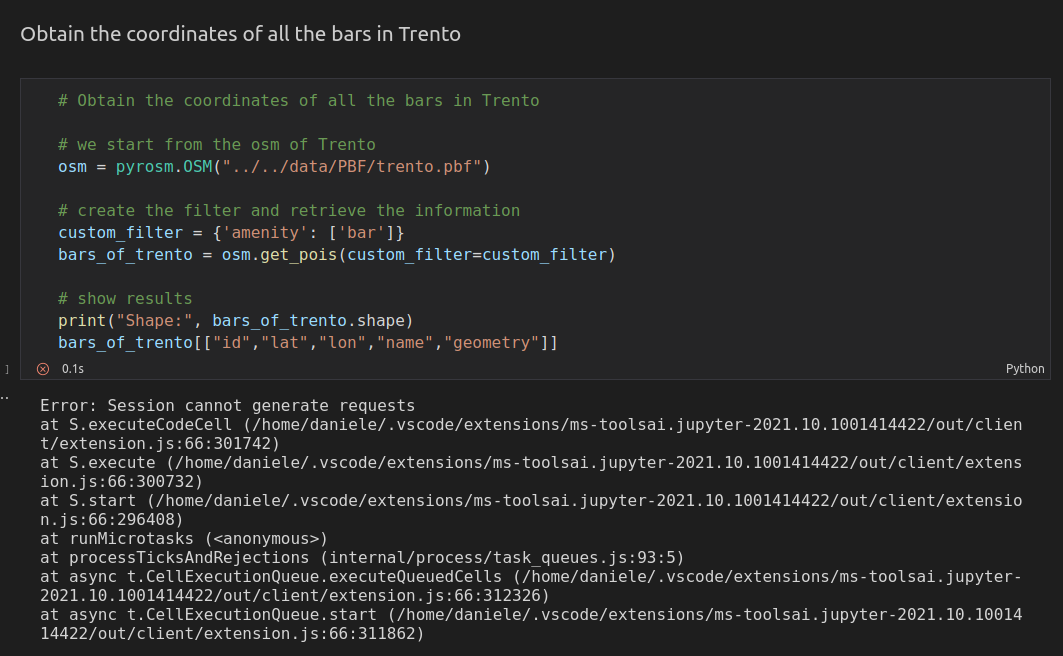This screenshot has height=656, width=1063.
Task: Click the CellExecutionQueue.start trace line
Action: [531, 624]
